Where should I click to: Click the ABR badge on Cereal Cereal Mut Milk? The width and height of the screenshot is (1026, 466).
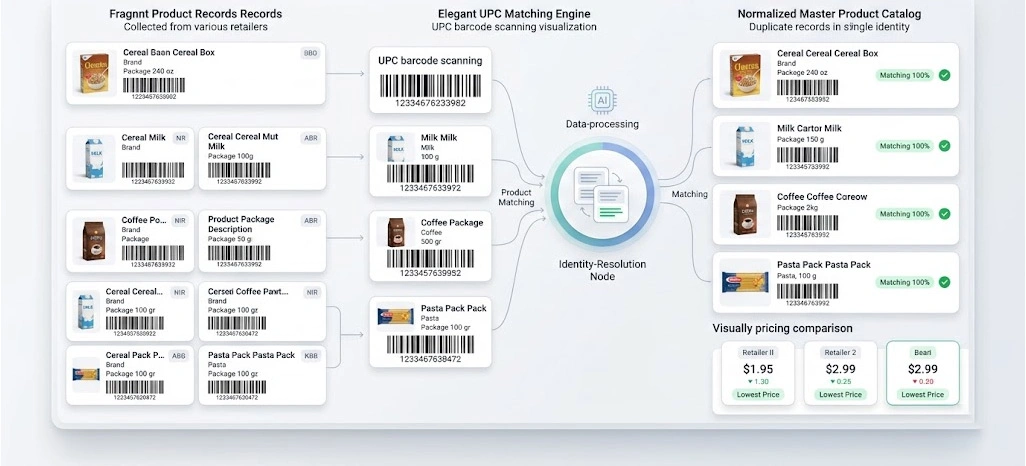(x=310, y=138)
